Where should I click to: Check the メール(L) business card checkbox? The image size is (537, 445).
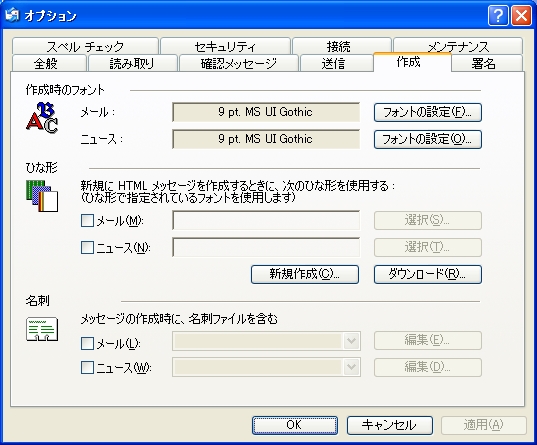tap(87, 343)
